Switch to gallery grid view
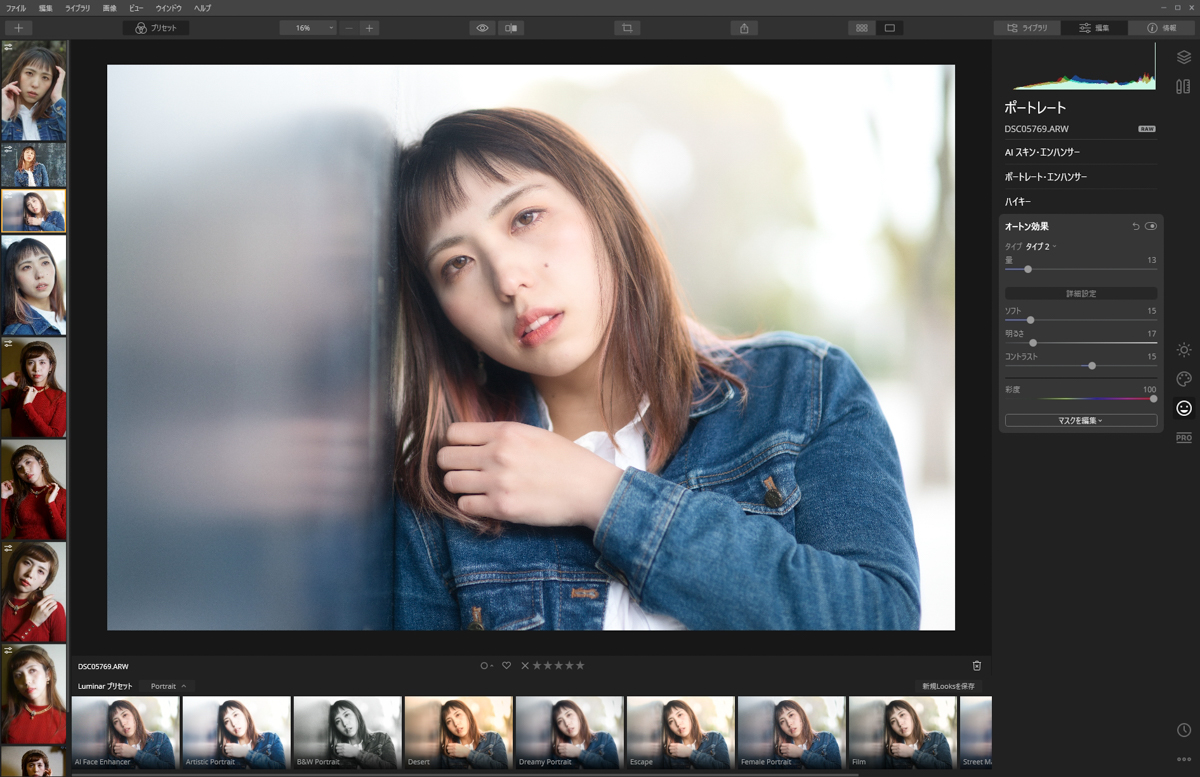Viewport: 1200px width, 777px height. pyautogui.click(x=861, y=28)
